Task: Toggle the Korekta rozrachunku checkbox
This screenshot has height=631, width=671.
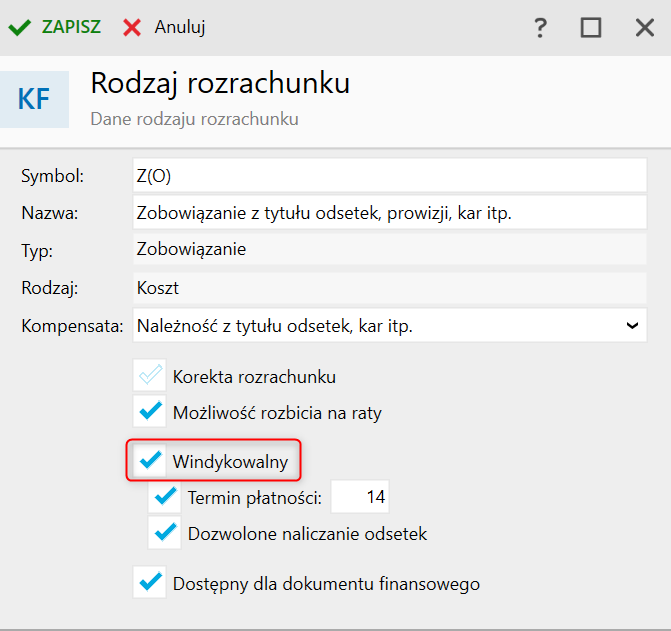Action: click(151, 377)
